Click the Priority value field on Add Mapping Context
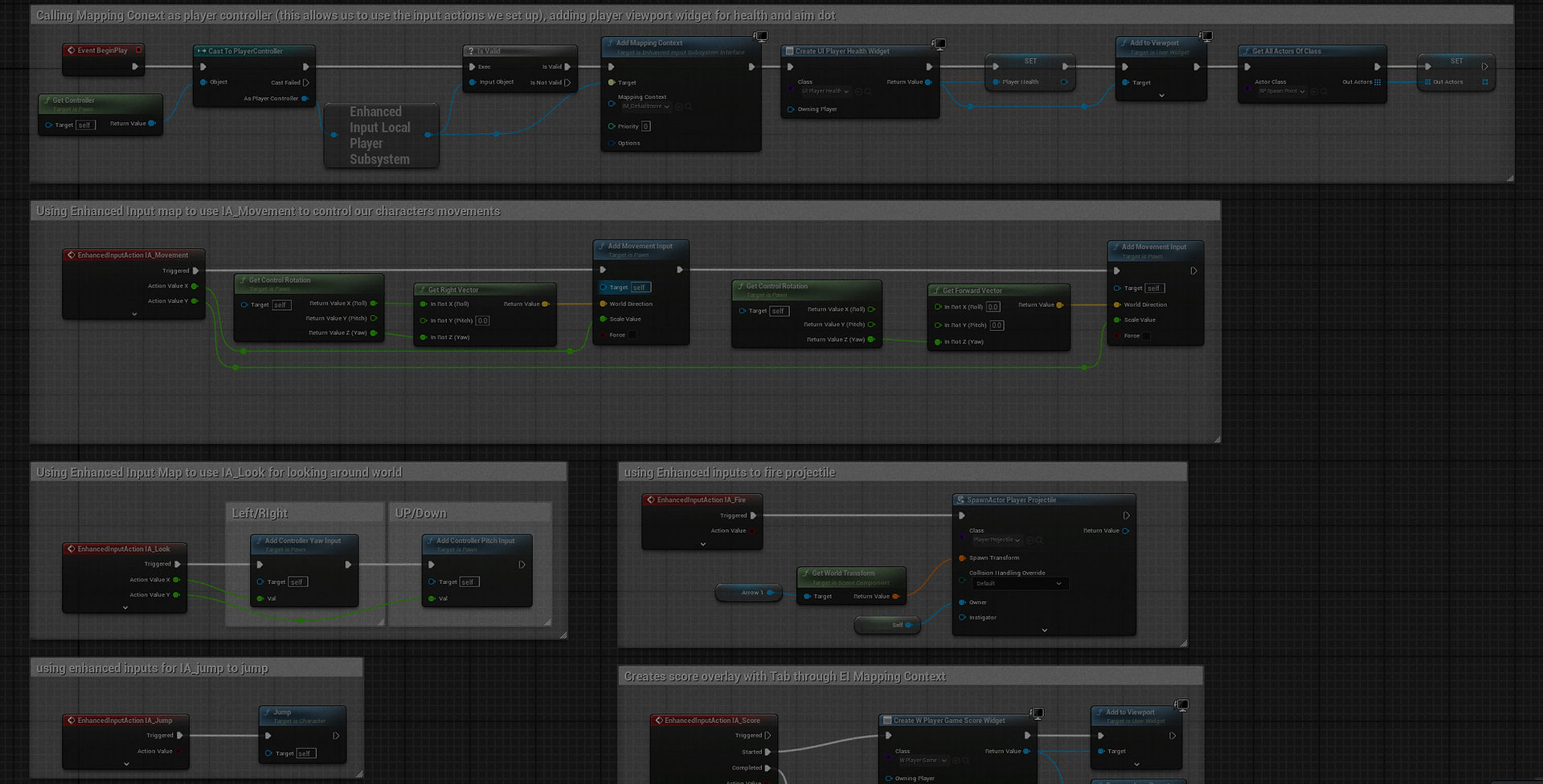Image resolution: width=1543 pixels, height=784 pixels. click(646, 126)
